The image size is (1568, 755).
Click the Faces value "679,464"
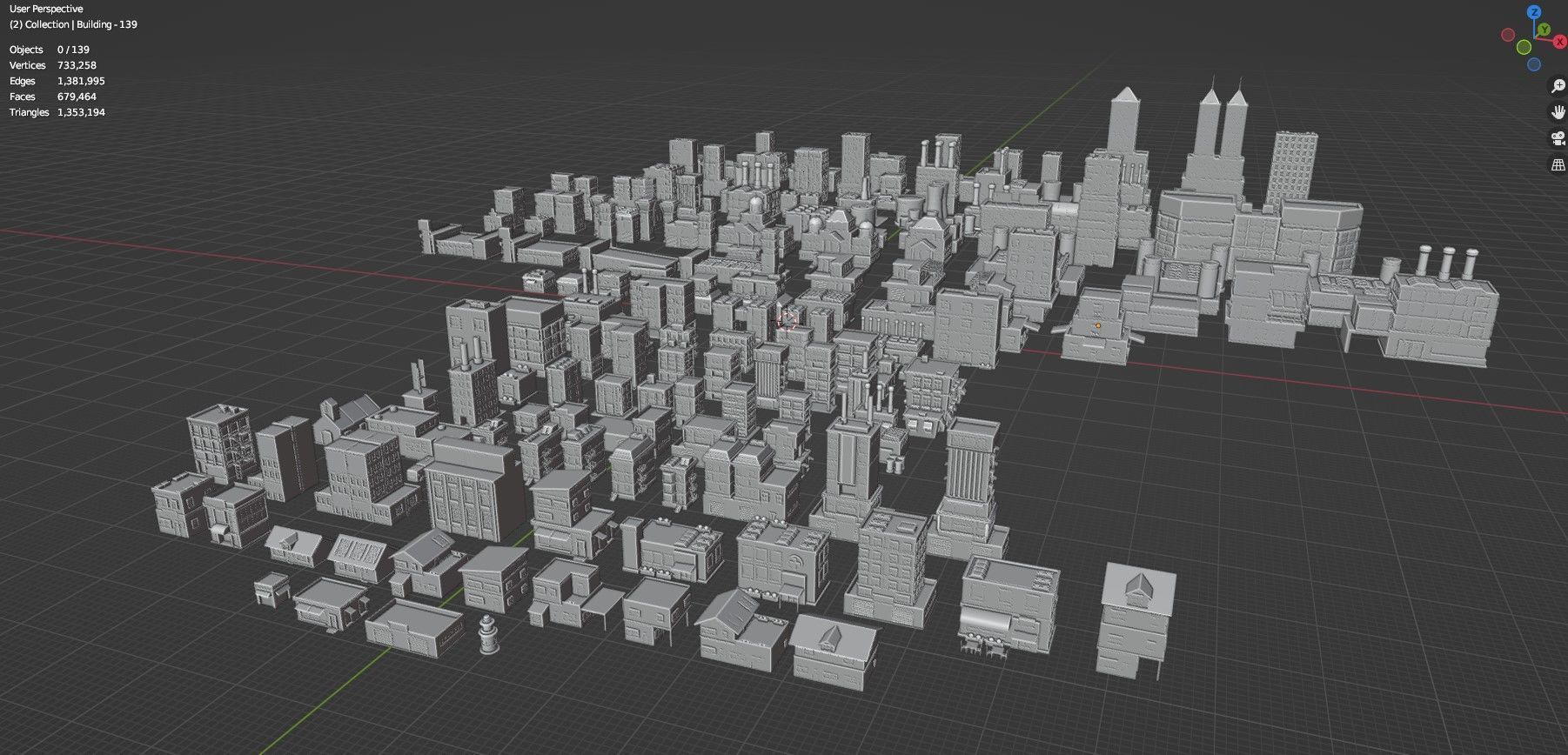tap(77, 97)
